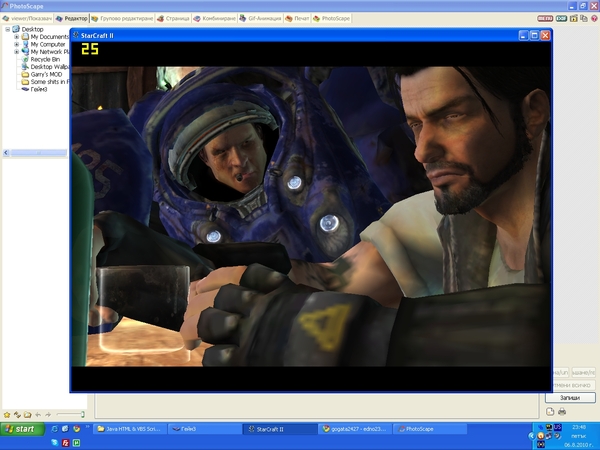Viewport: 600px width, 450px height.
Task: Expand hidden system tray icons arrow
Action: [531, 436]
